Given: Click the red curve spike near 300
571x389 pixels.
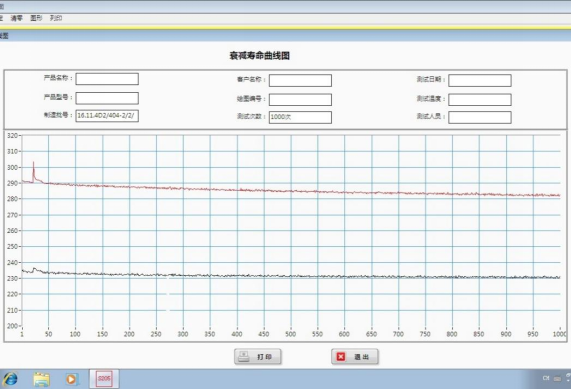Looking at the screenshot, I should click(x=34, y=168).
